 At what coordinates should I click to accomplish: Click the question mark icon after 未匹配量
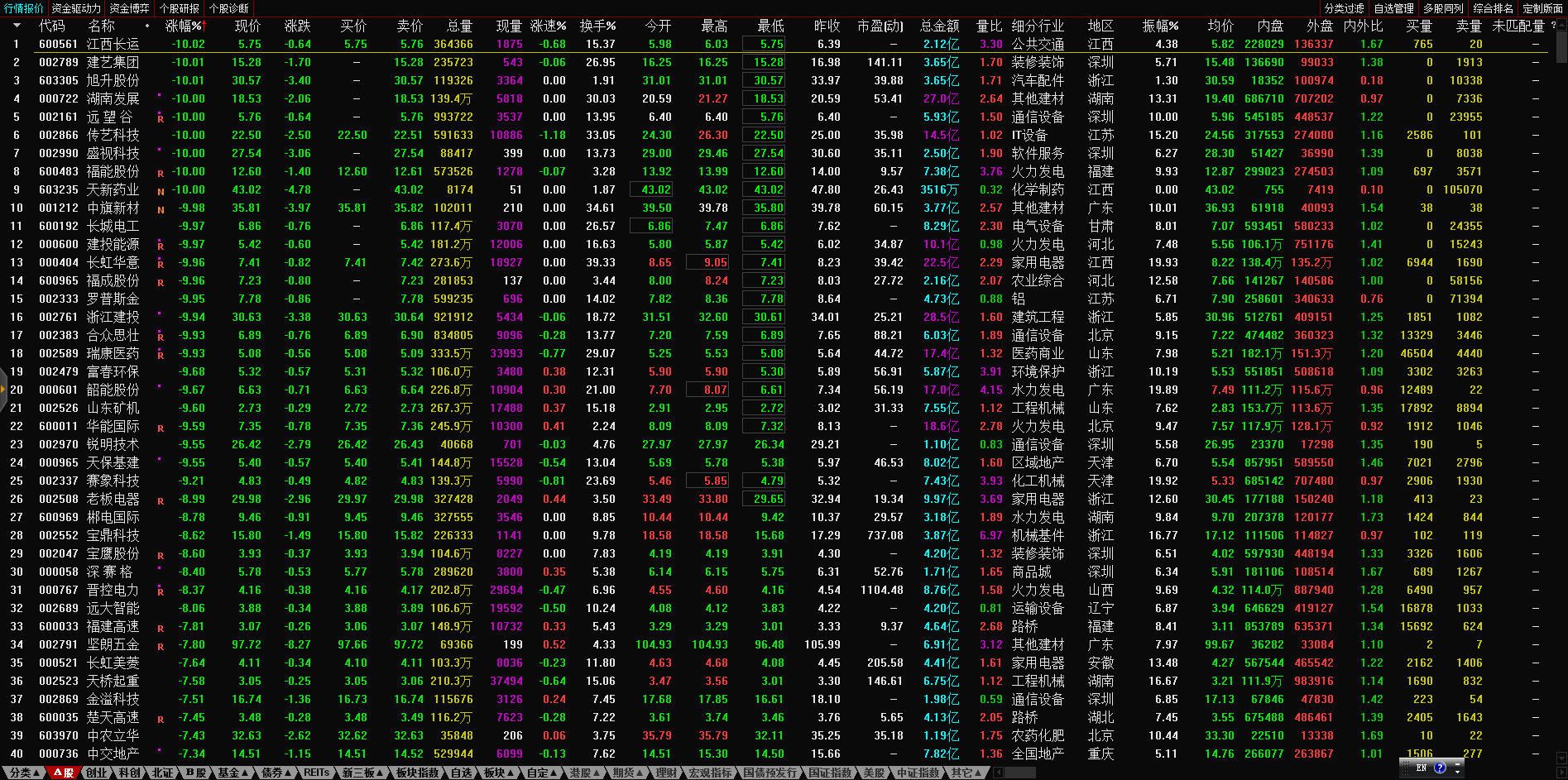(1553, 26)
